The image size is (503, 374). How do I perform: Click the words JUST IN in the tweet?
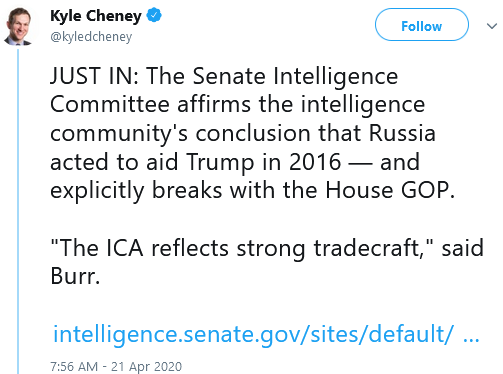pos(94,76)
